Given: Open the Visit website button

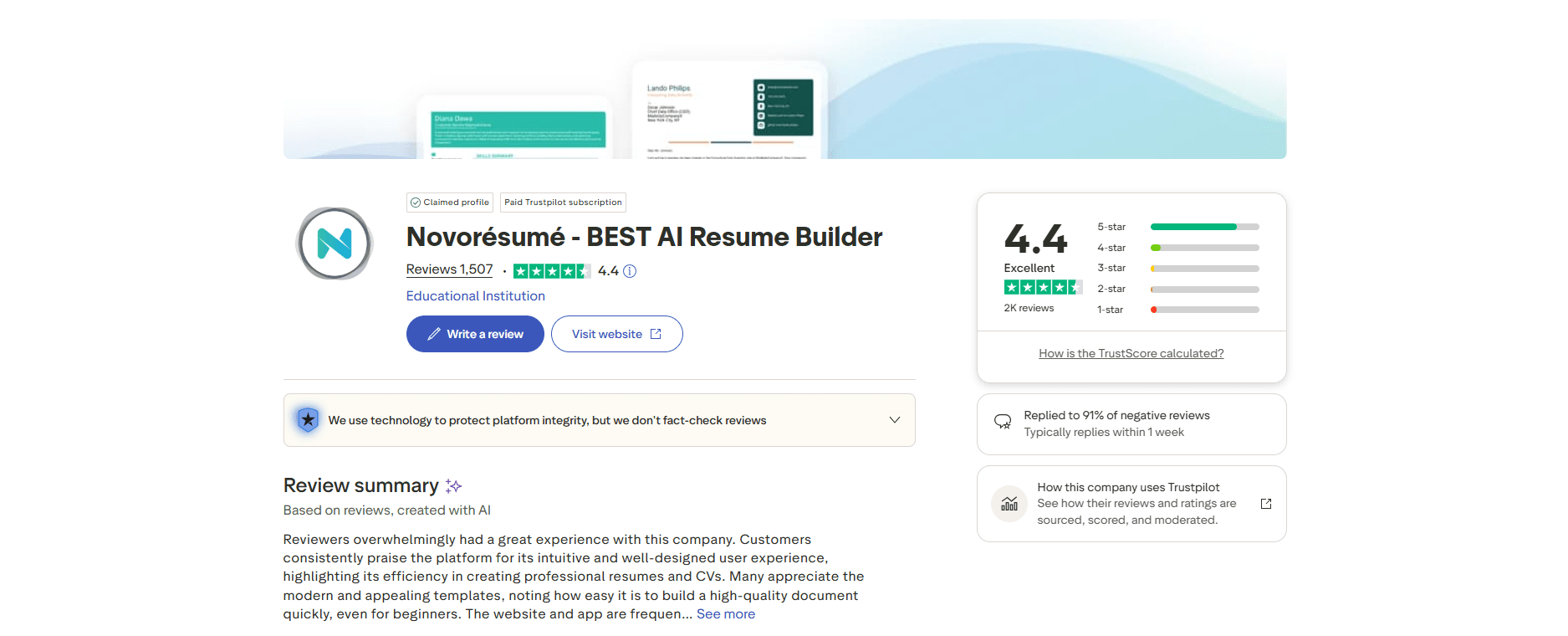Looking at the screenshot, I should [x=617, y=334].
